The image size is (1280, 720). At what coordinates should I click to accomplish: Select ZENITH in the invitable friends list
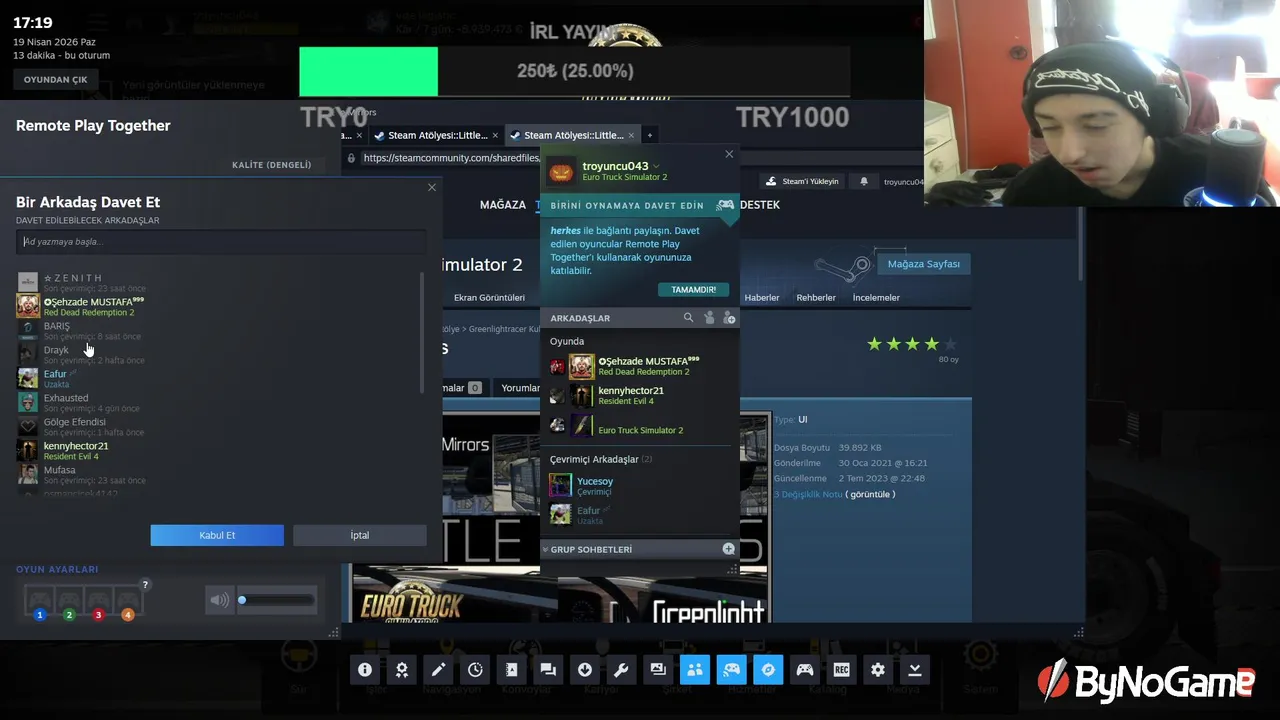click(218, 282)
